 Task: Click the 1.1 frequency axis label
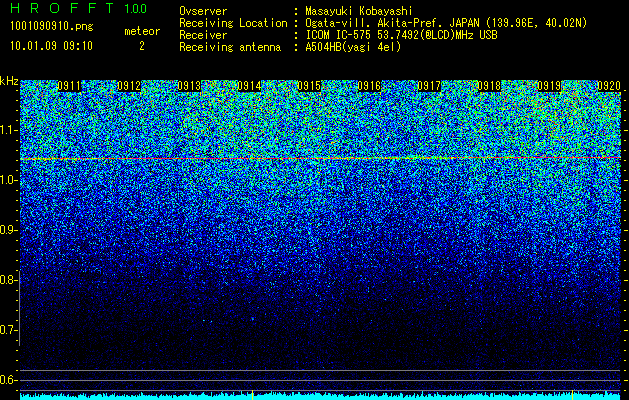tap(9, 130)
